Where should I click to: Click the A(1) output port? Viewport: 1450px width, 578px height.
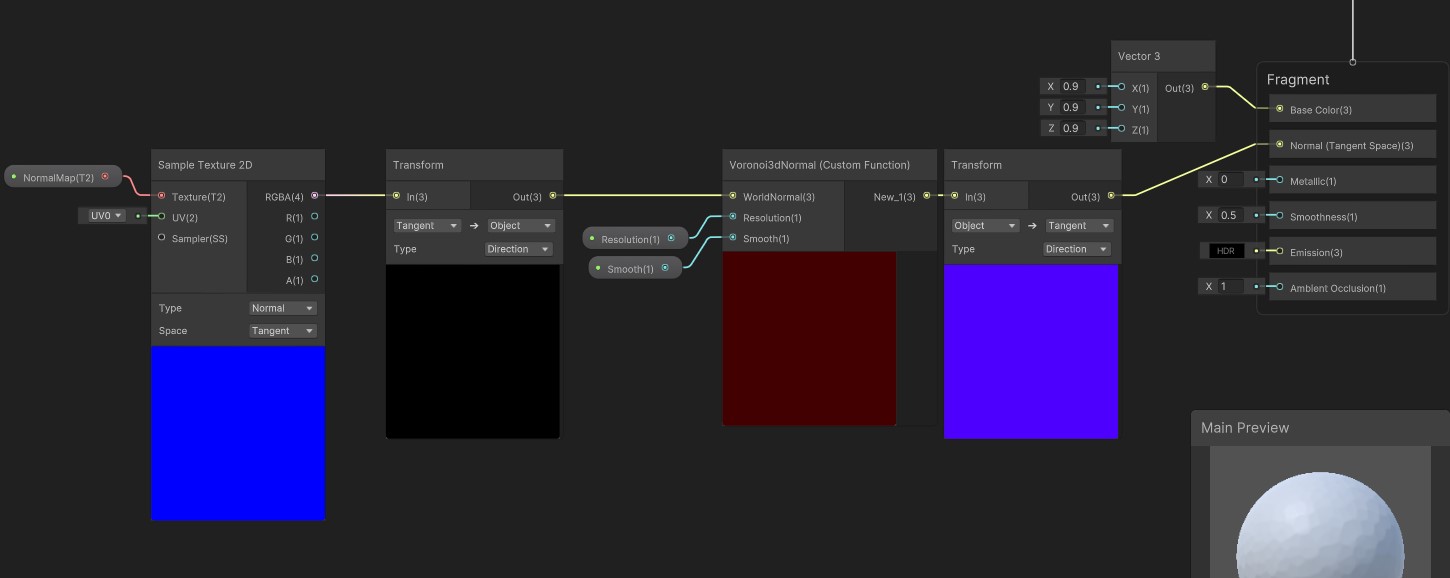coord(314,280)
